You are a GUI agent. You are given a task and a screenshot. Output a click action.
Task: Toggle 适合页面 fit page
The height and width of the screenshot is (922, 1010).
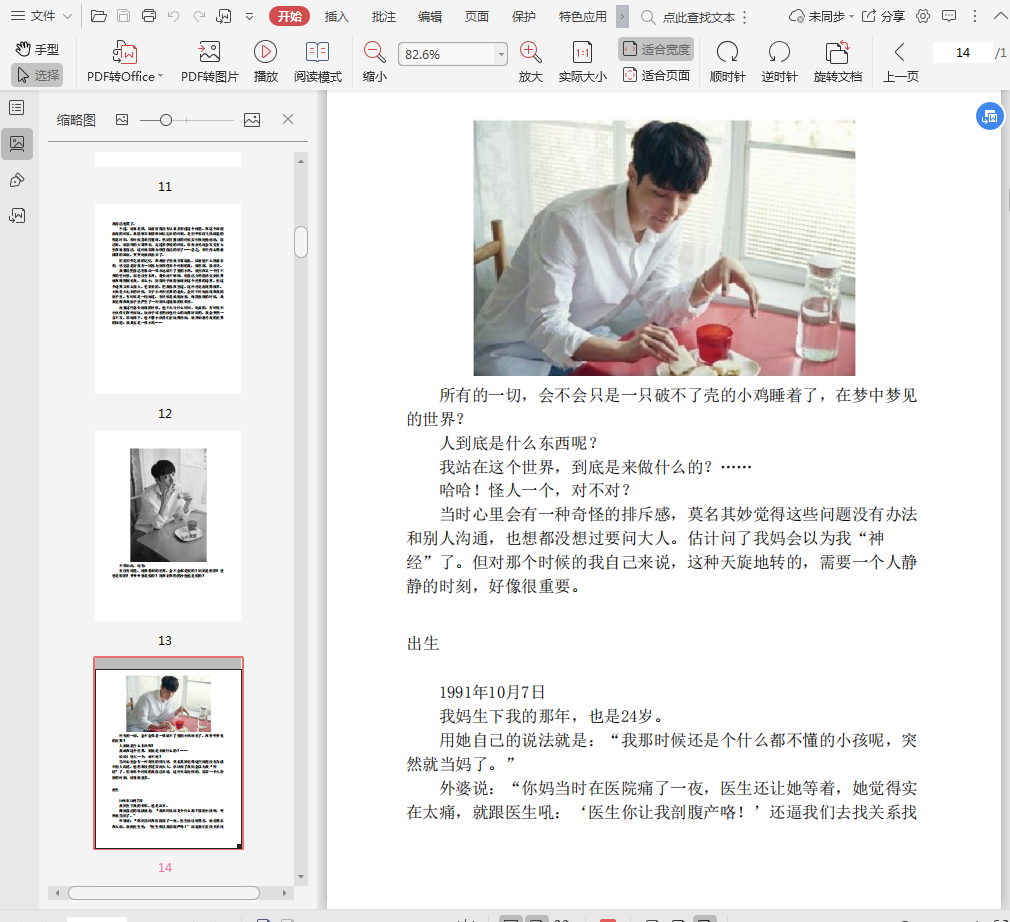(656, 75)
